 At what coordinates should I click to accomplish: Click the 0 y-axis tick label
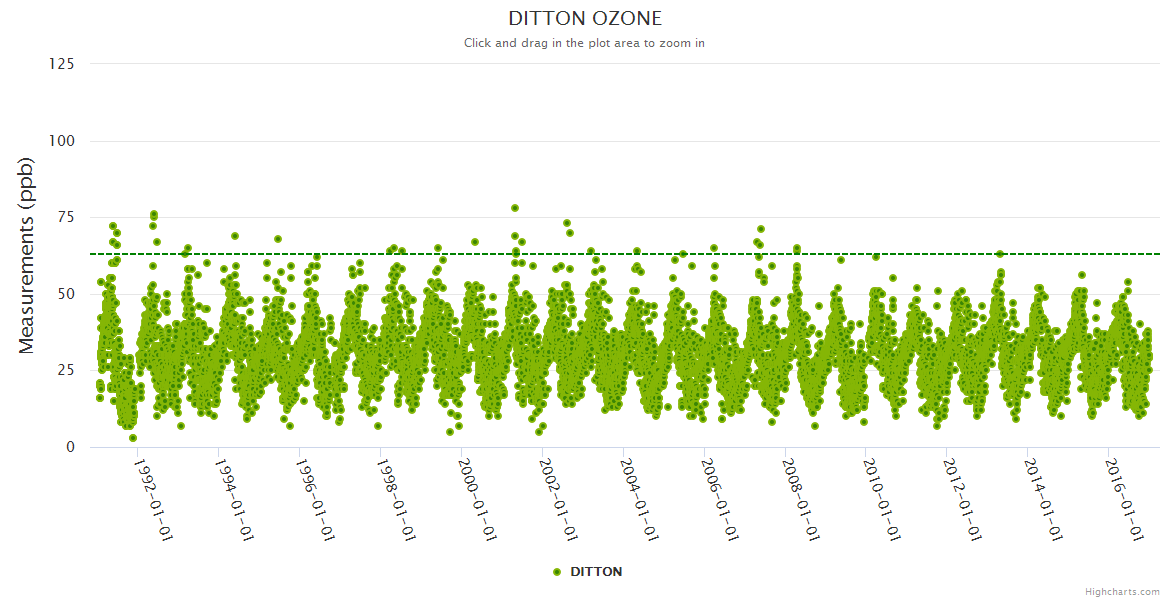click(70, 447)
